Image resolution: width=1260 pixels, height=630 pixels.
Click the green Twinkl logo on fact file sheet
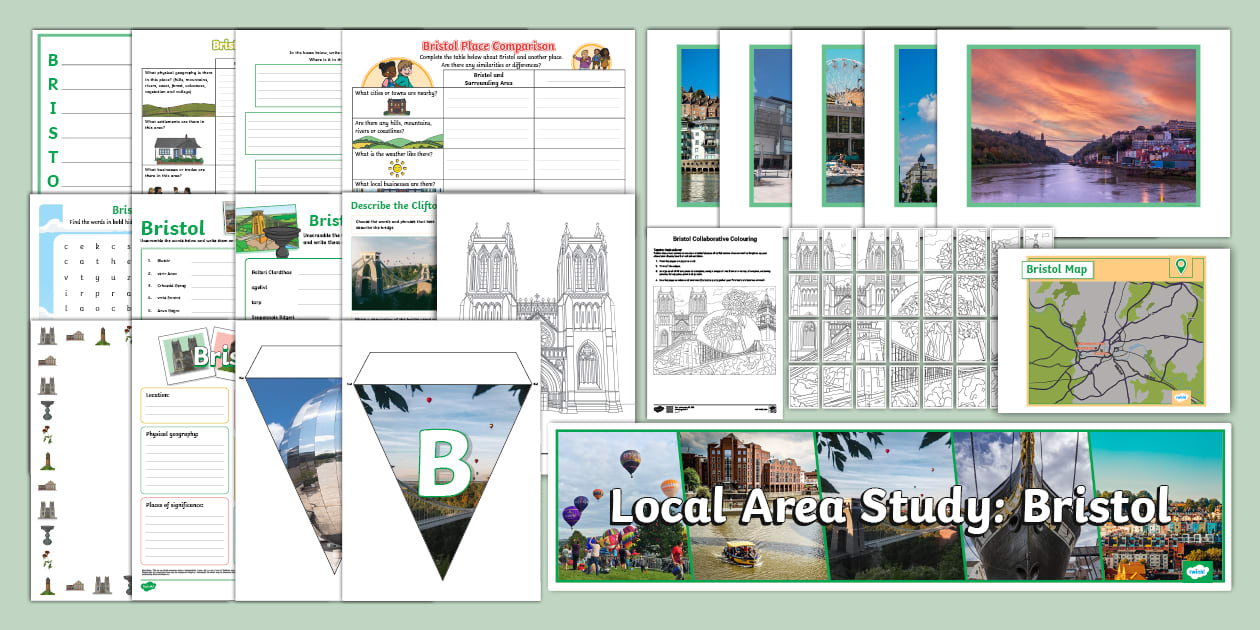pos(149,587)
